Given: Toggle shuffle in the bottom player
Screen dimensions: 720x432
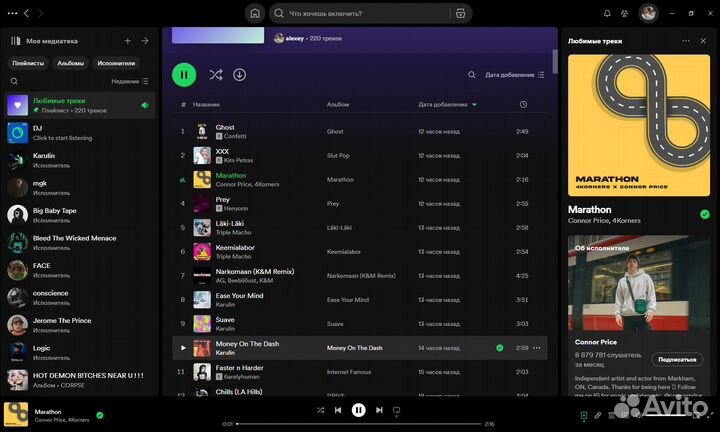Looking at the screenshot, I should [321, 410].
